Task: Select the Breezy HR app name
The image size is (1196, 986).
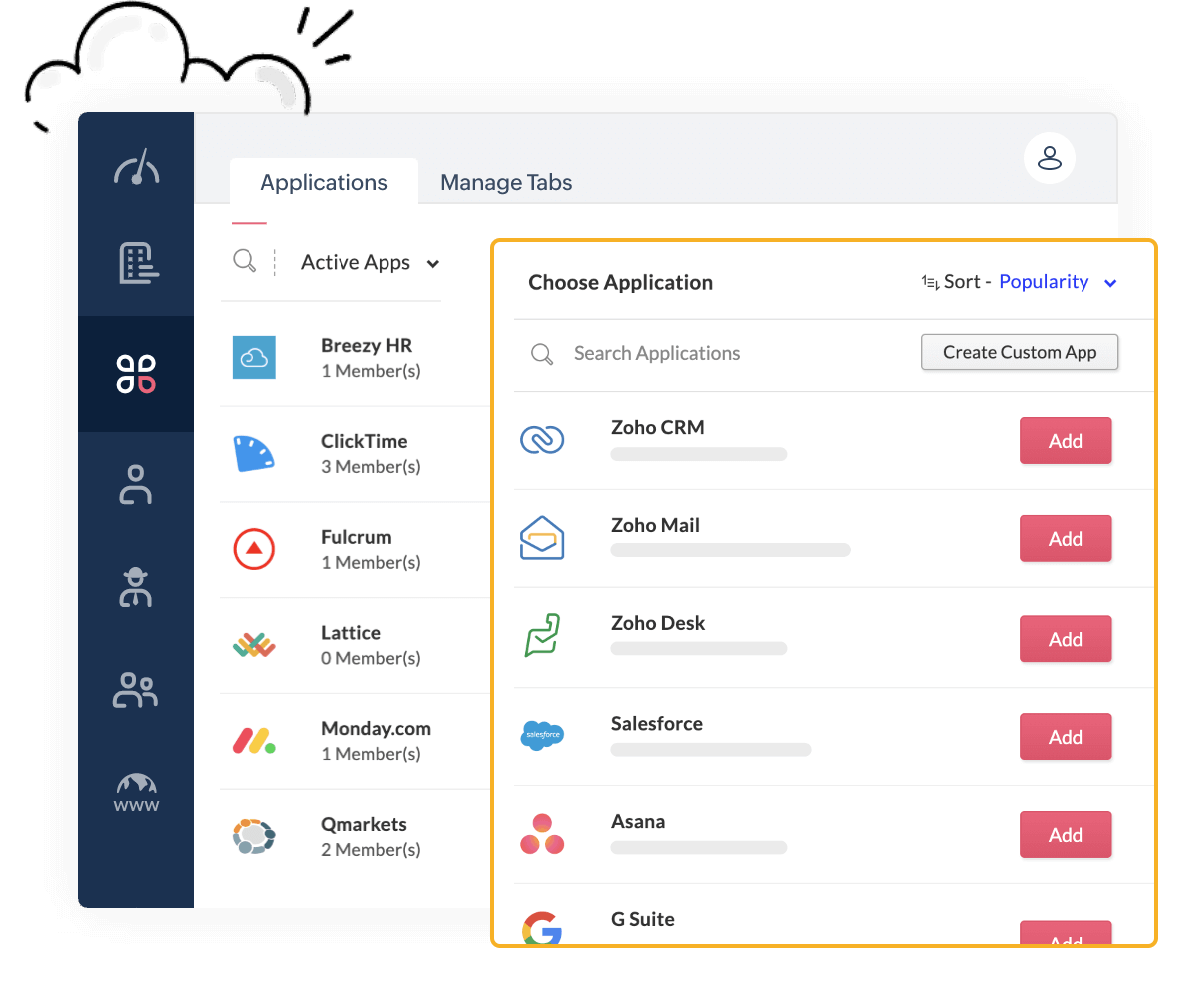Action: 366,345
